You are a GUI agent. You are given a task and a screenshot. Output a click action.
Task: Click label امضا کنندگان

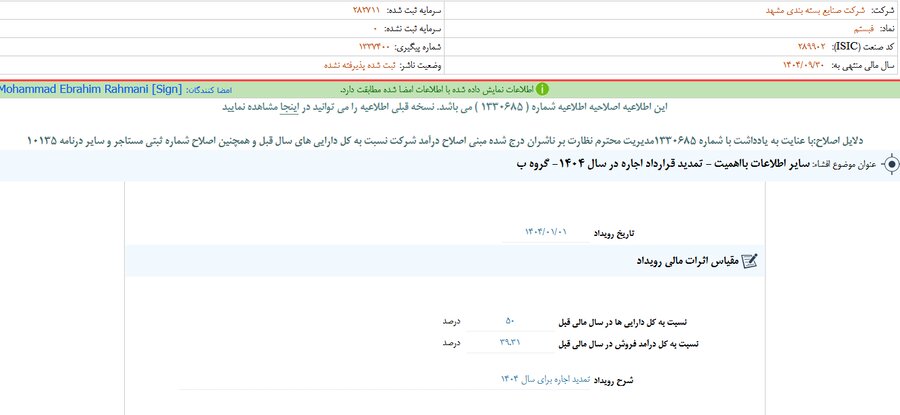click(x=209, y=90)
